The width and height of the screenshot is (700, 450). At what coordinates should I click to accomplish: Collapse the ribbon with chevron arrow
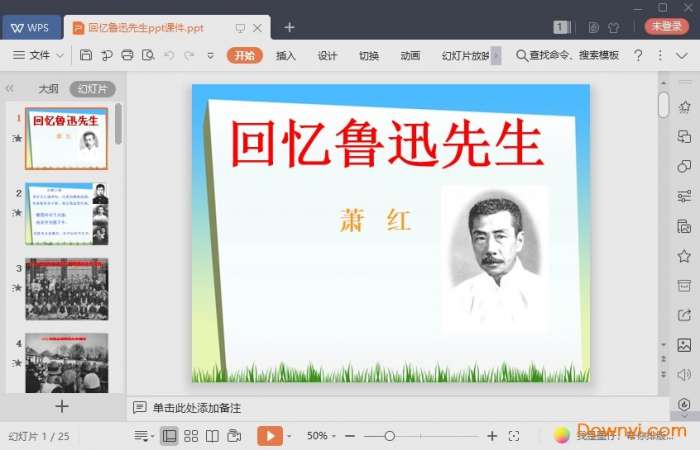pos(682,56)
